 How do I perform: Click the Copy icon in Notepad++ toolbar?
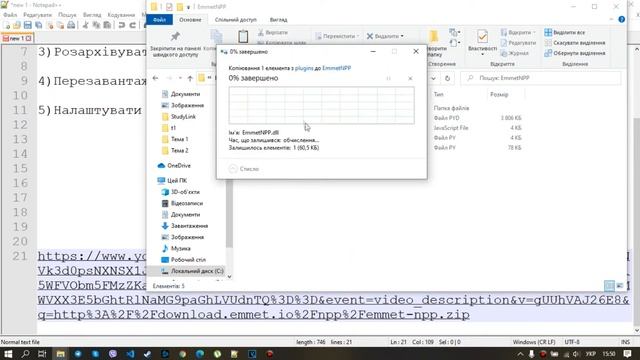[96, 25]
